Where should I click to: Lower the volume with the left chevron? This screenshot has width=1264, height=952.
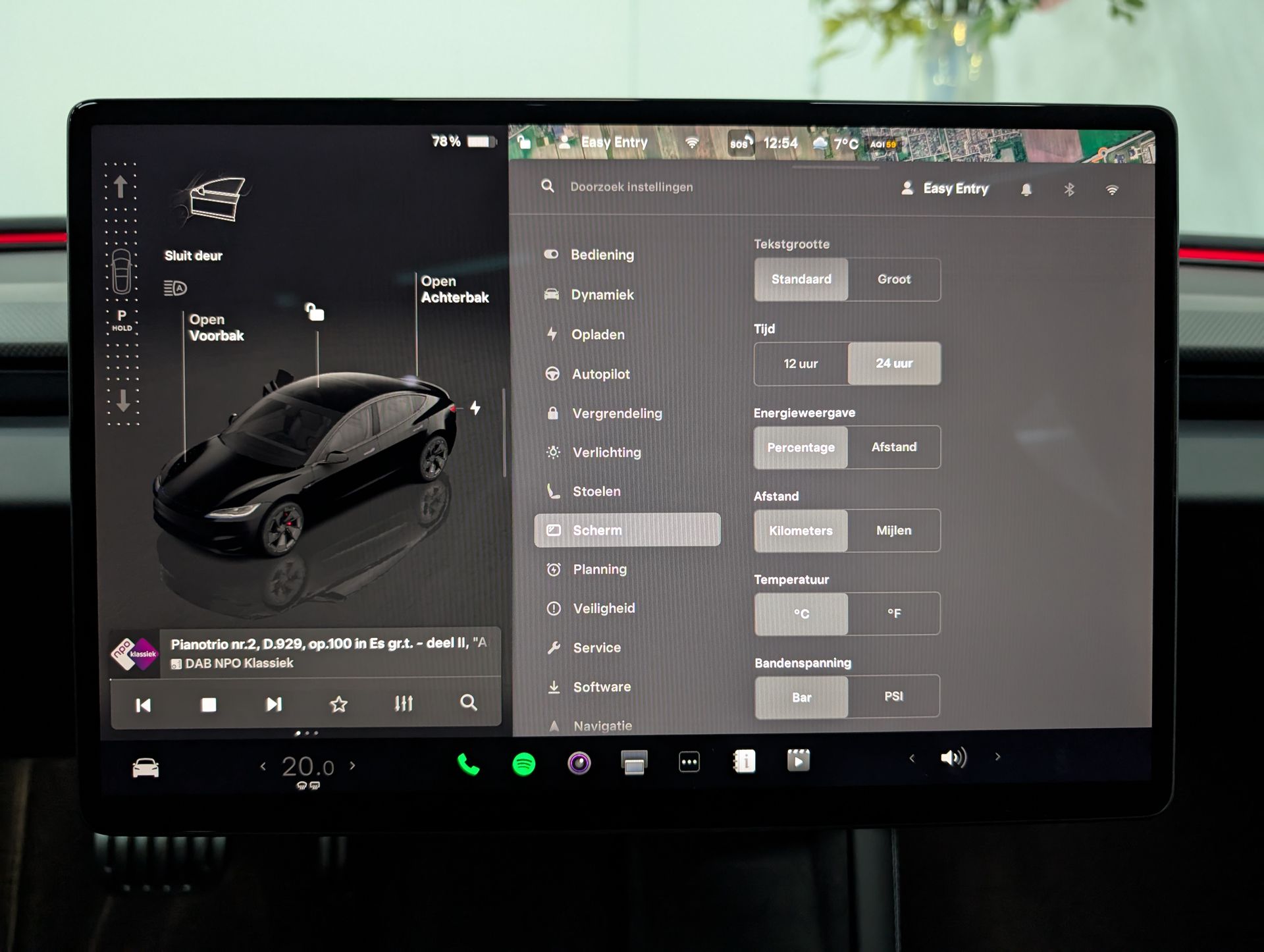click(912, 758)
